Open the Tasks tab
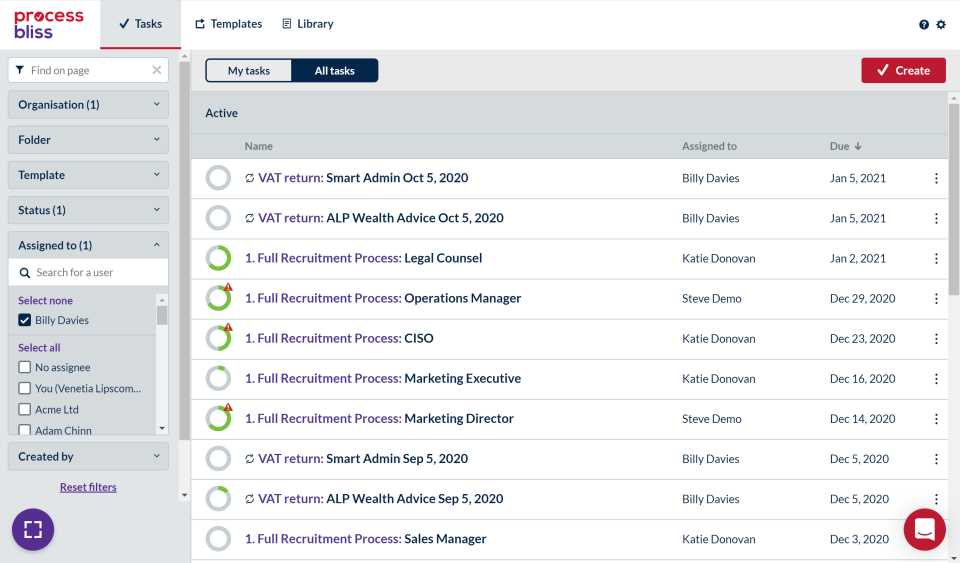The width and height of the screenshot is (960, 563). [141, 24]
